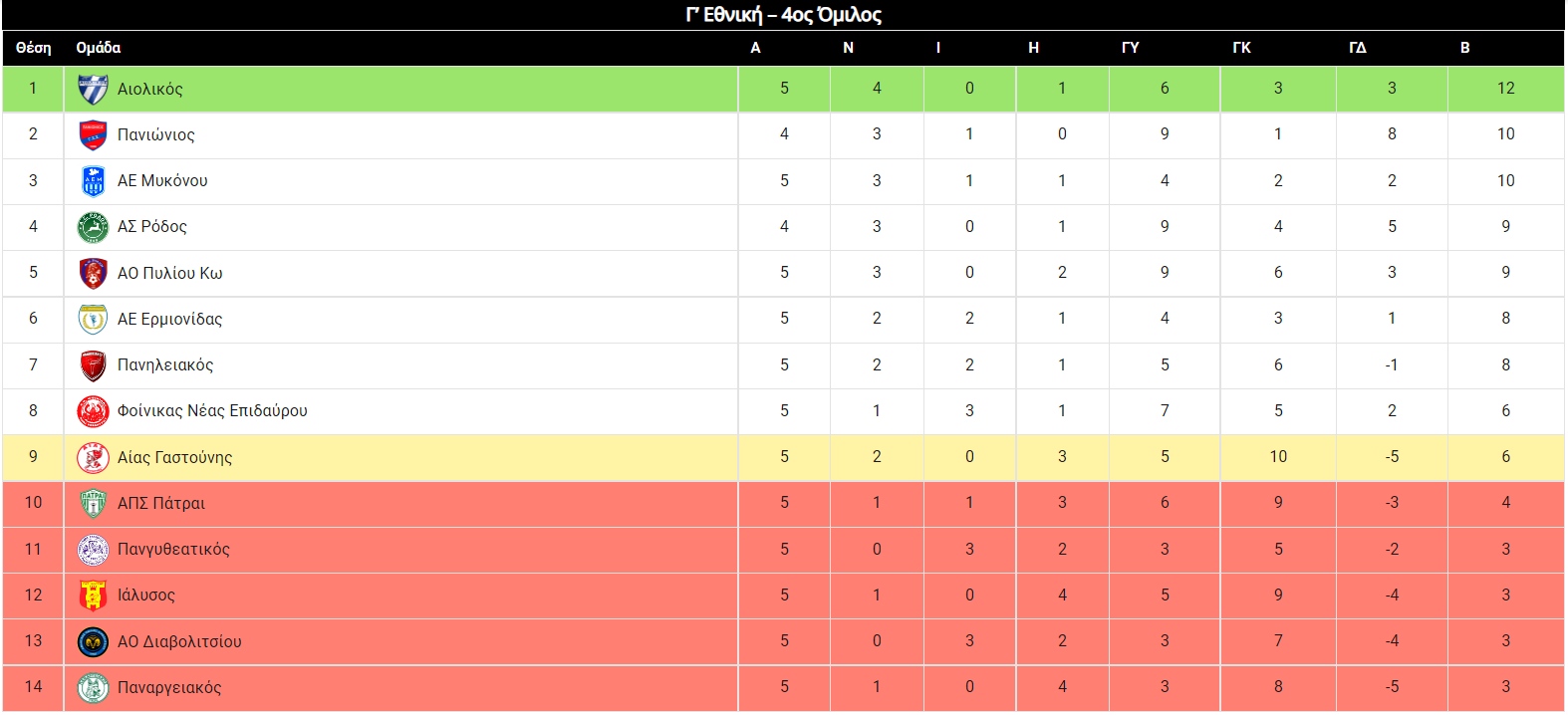Open the Φοίνικας Νέας Επιδαύρου team link

pyautogui.click(x=212, y=410)
